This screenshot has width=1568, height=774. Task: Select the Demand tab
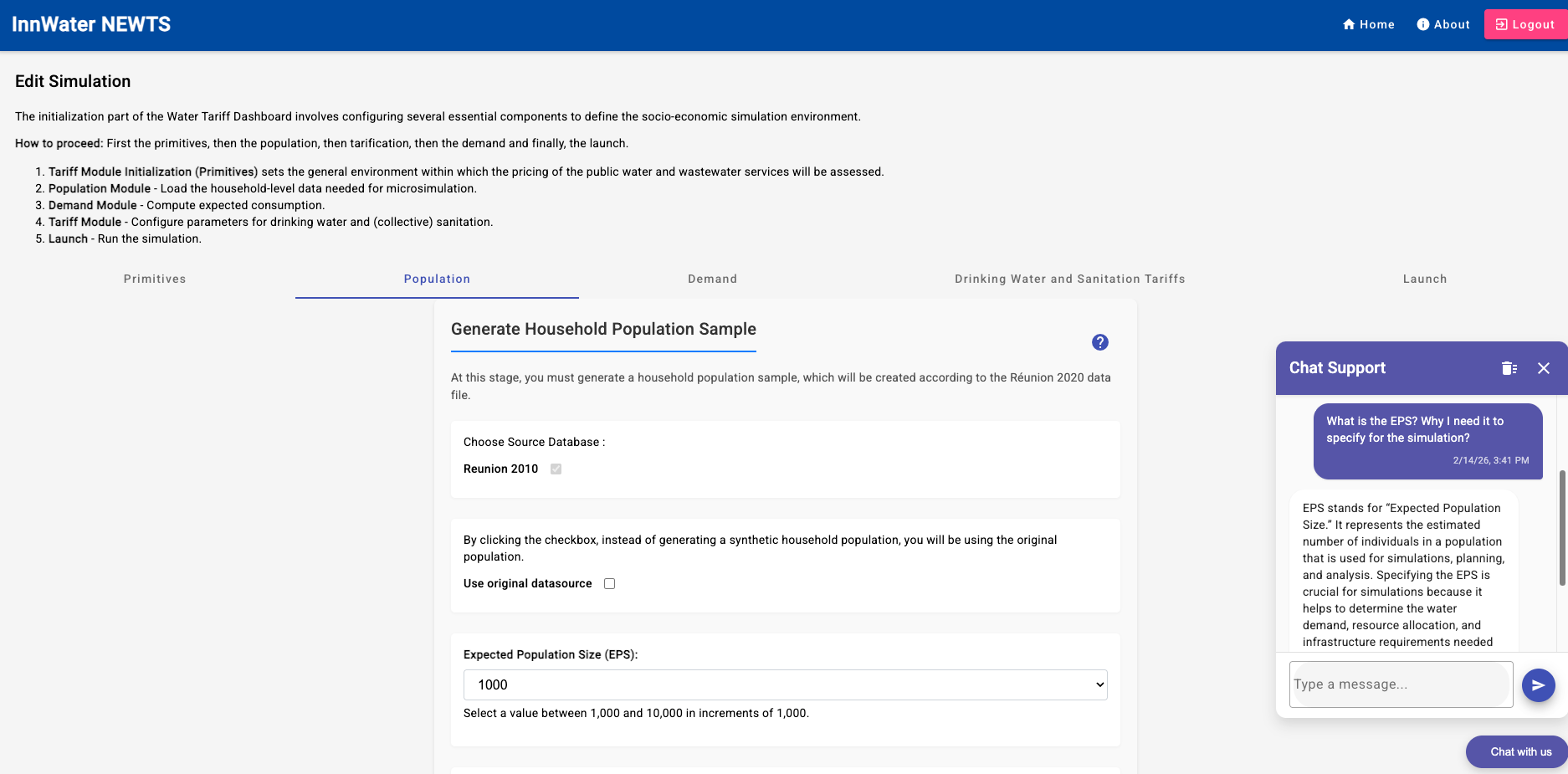[x=712, y=279]
